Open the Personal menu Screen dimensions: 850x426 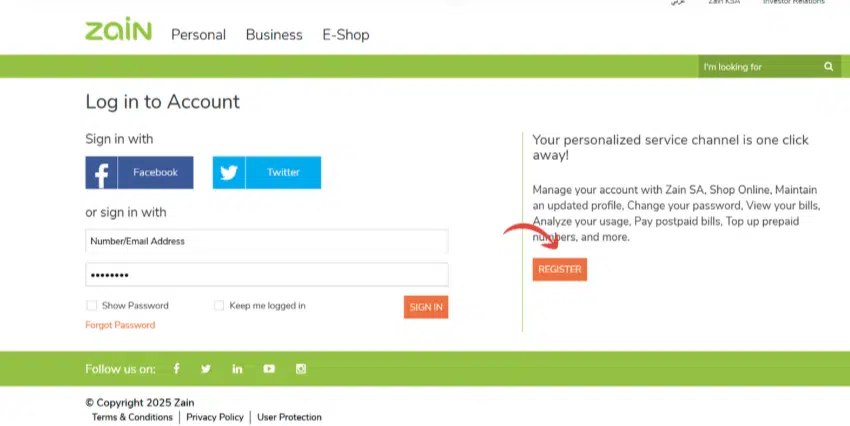(198, 35)
